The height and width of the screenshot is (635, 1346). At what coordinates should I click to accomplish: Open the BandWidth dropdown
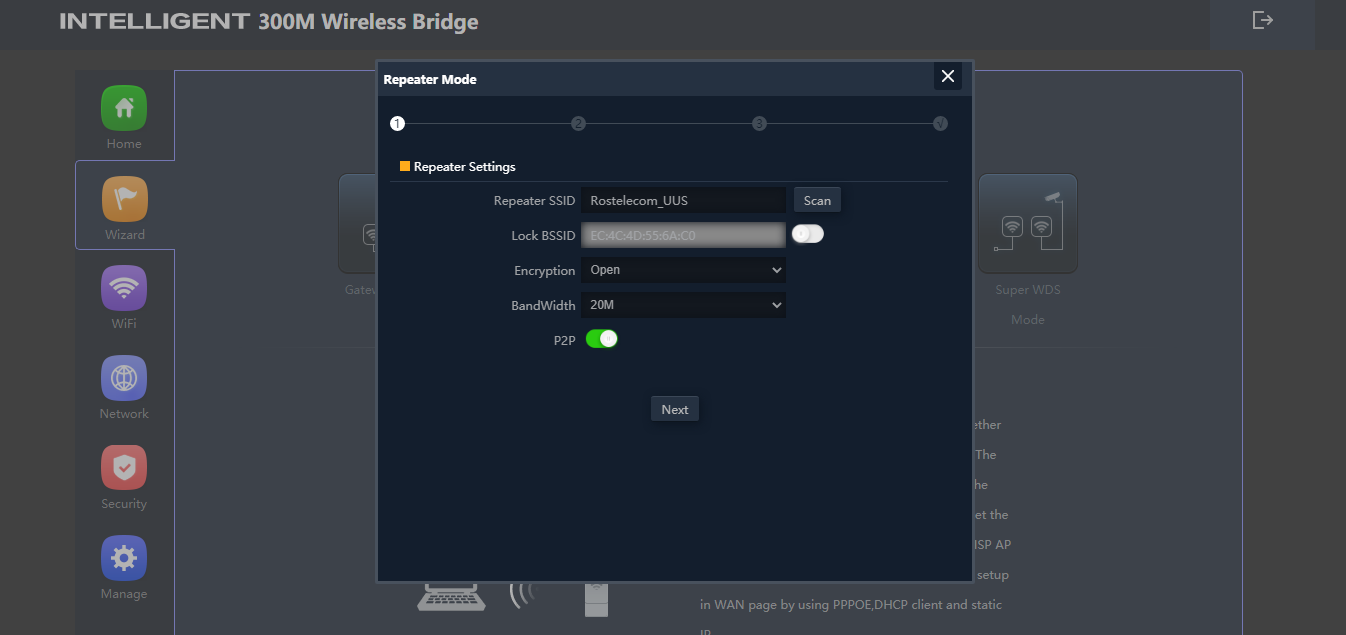(x=683, y=305)
